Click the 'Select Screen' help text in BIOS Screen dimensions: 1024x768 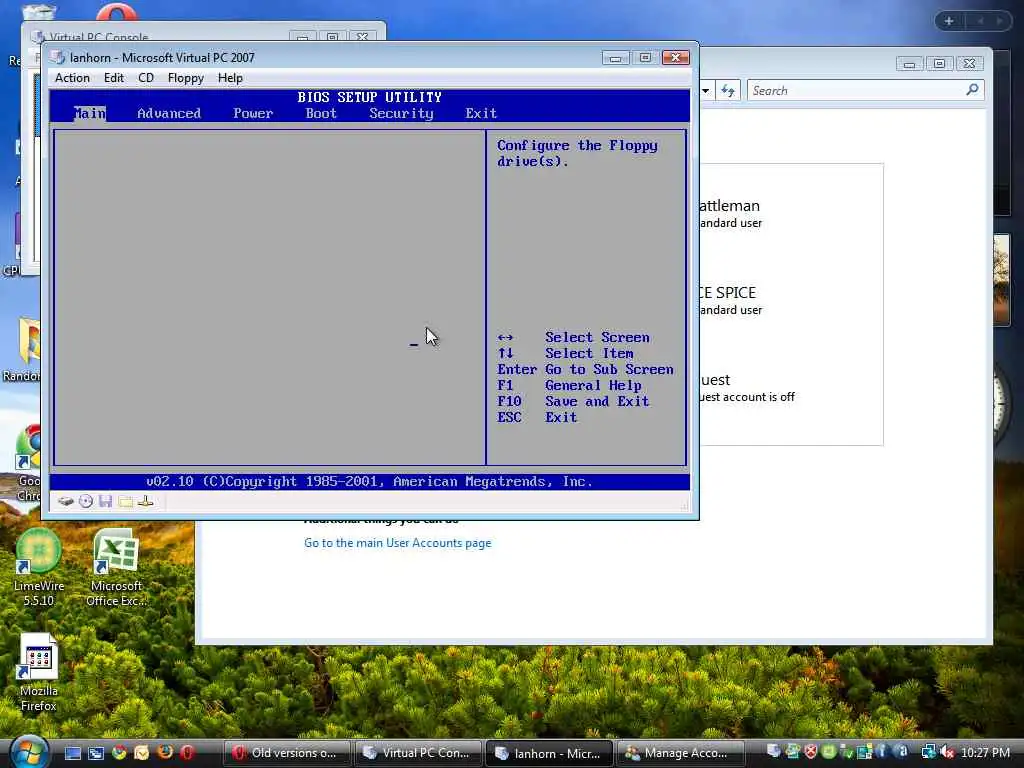pos(598,337)
